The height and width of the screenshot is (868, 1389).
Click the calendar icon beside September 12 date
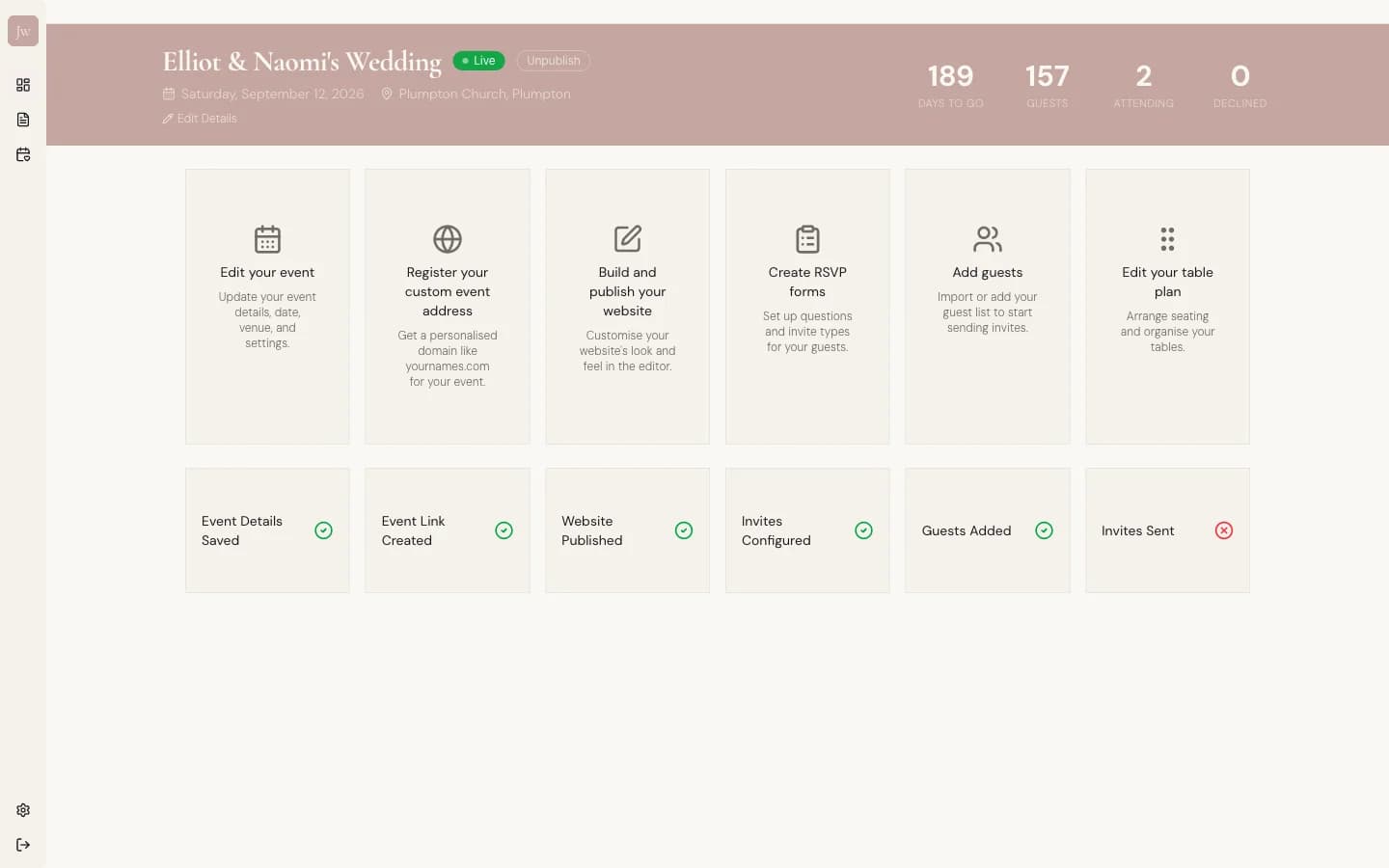pyautogui.click(x=168, y=94)
